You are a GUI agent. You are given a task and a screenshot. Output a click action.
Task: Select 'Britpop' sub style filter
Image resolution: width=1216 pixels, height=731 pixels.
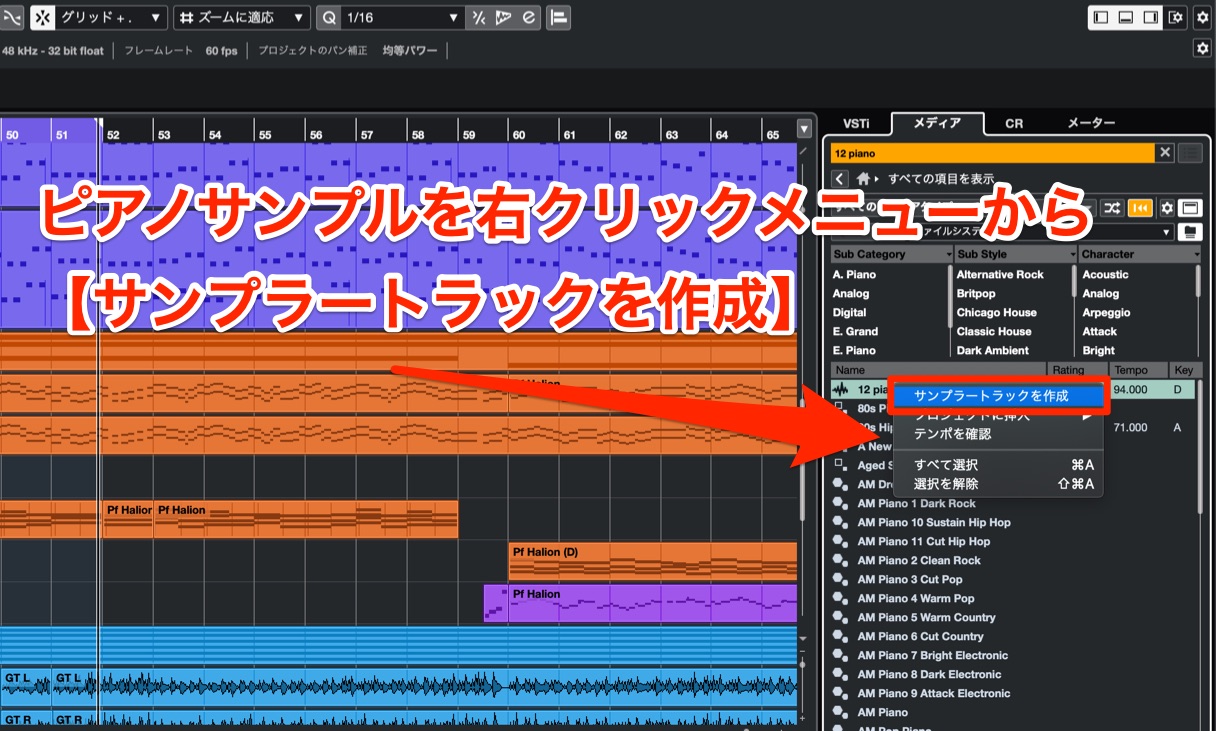pos(976,293)
